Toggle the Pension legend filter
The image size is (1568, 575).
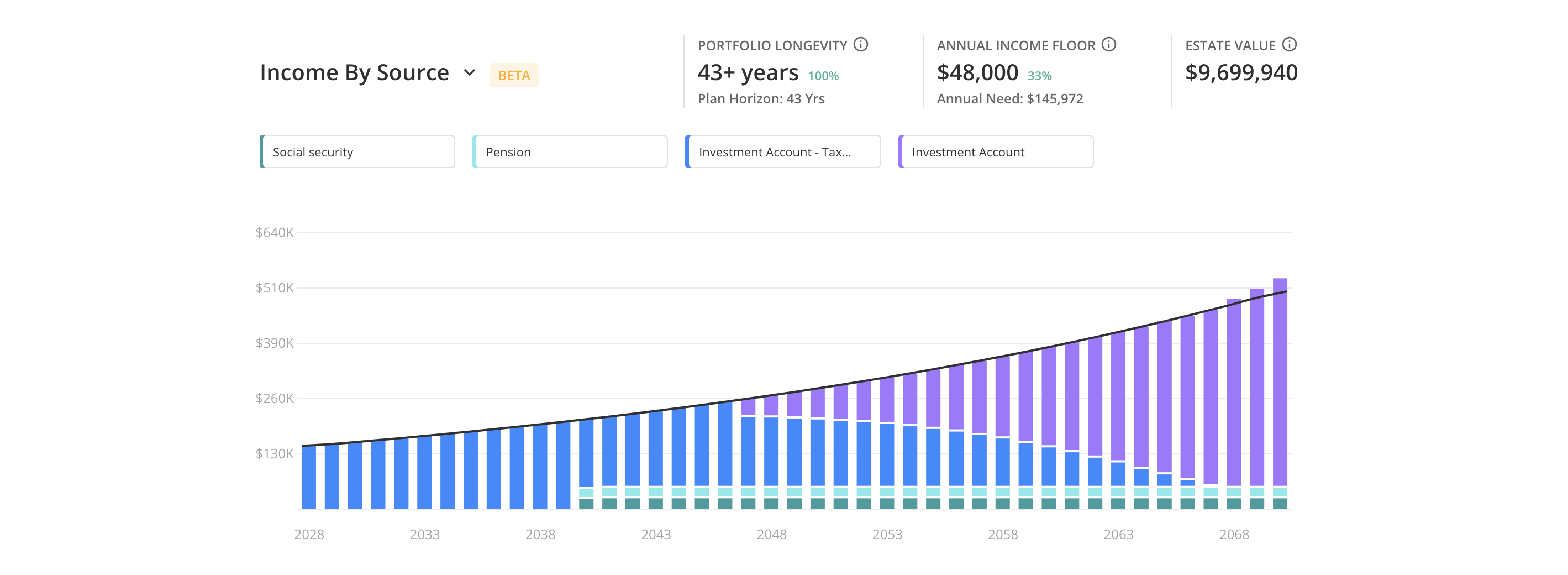(570, 151)
